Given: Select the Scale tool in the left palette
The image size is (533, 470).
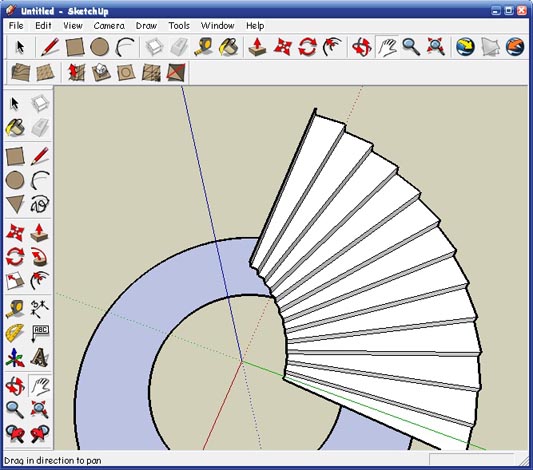Looking at the screenshot, I should point(15,280).
